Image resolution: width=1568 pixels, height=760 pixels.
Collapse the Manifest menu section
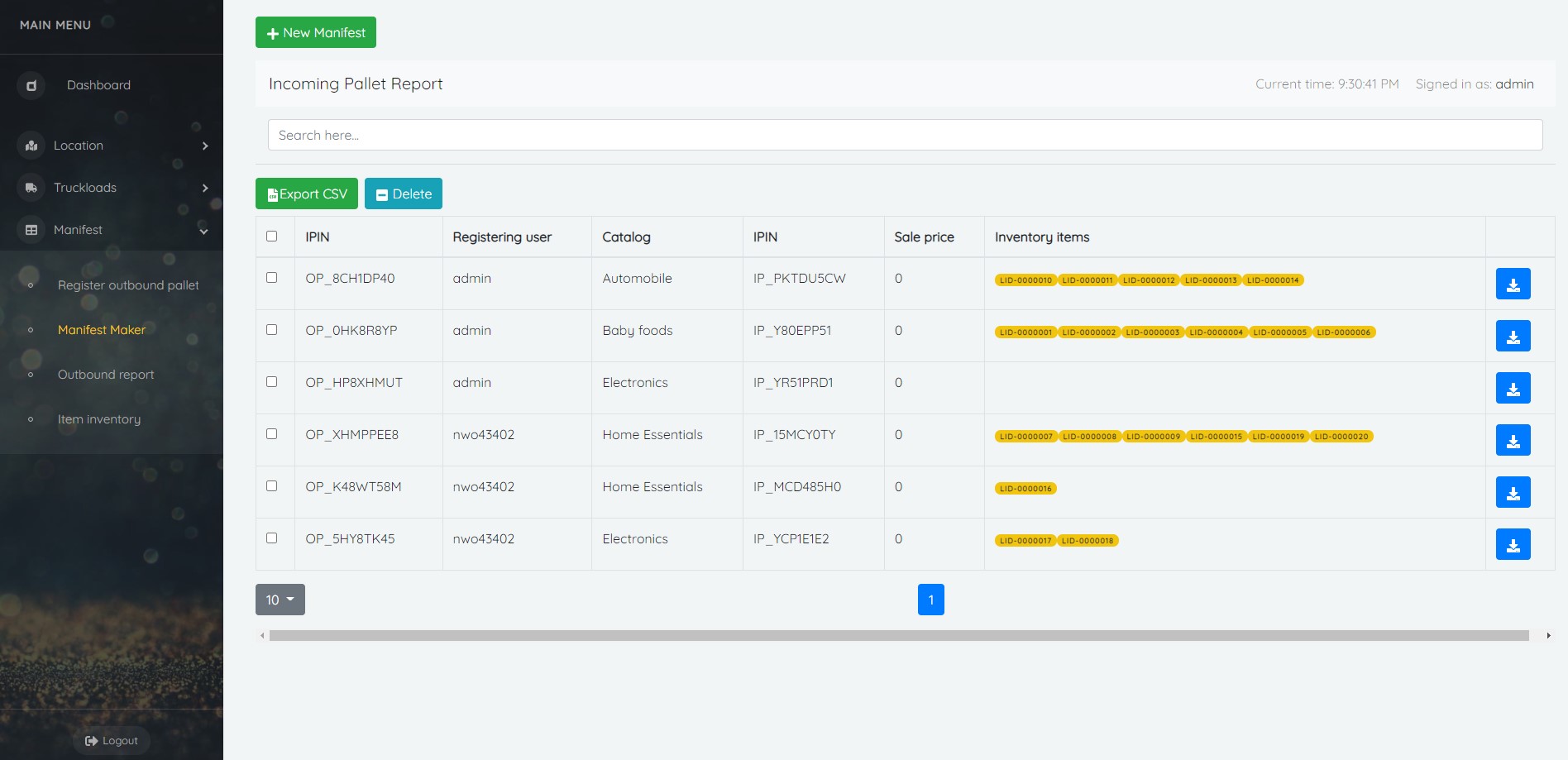tap(203, 231)
